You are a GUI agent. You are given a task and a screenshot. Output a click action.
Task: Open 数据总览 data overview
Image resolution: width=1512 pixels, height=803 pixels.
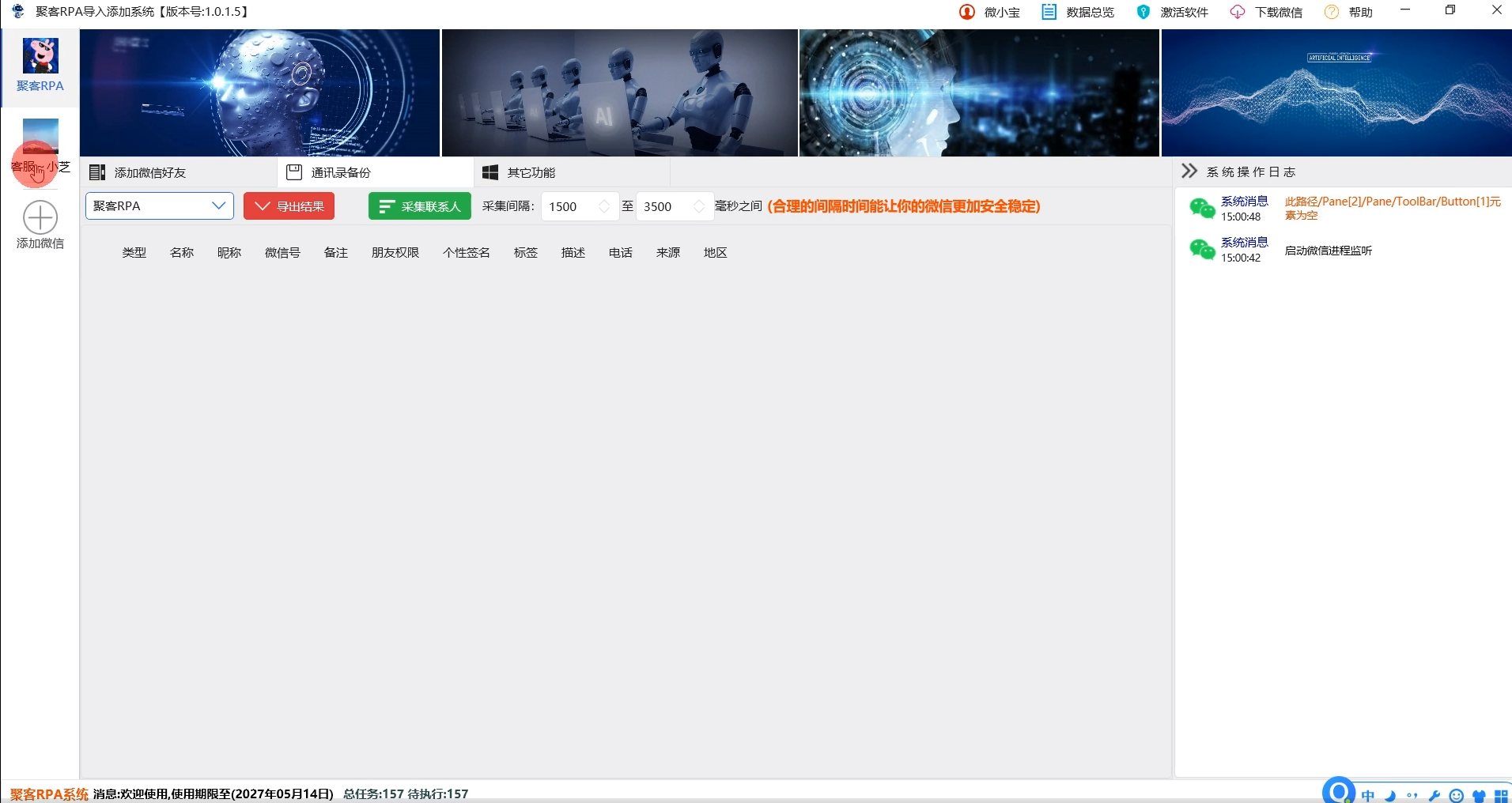[x=1077, y=11]
